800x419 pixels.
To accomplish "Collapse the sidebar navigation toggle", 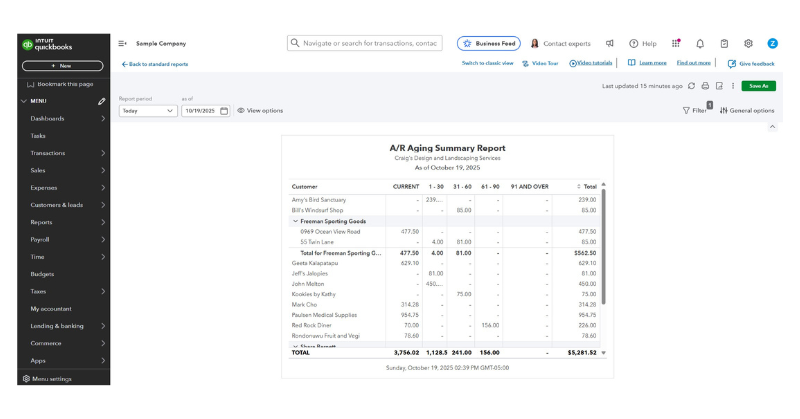I will (x=122, y=44).
